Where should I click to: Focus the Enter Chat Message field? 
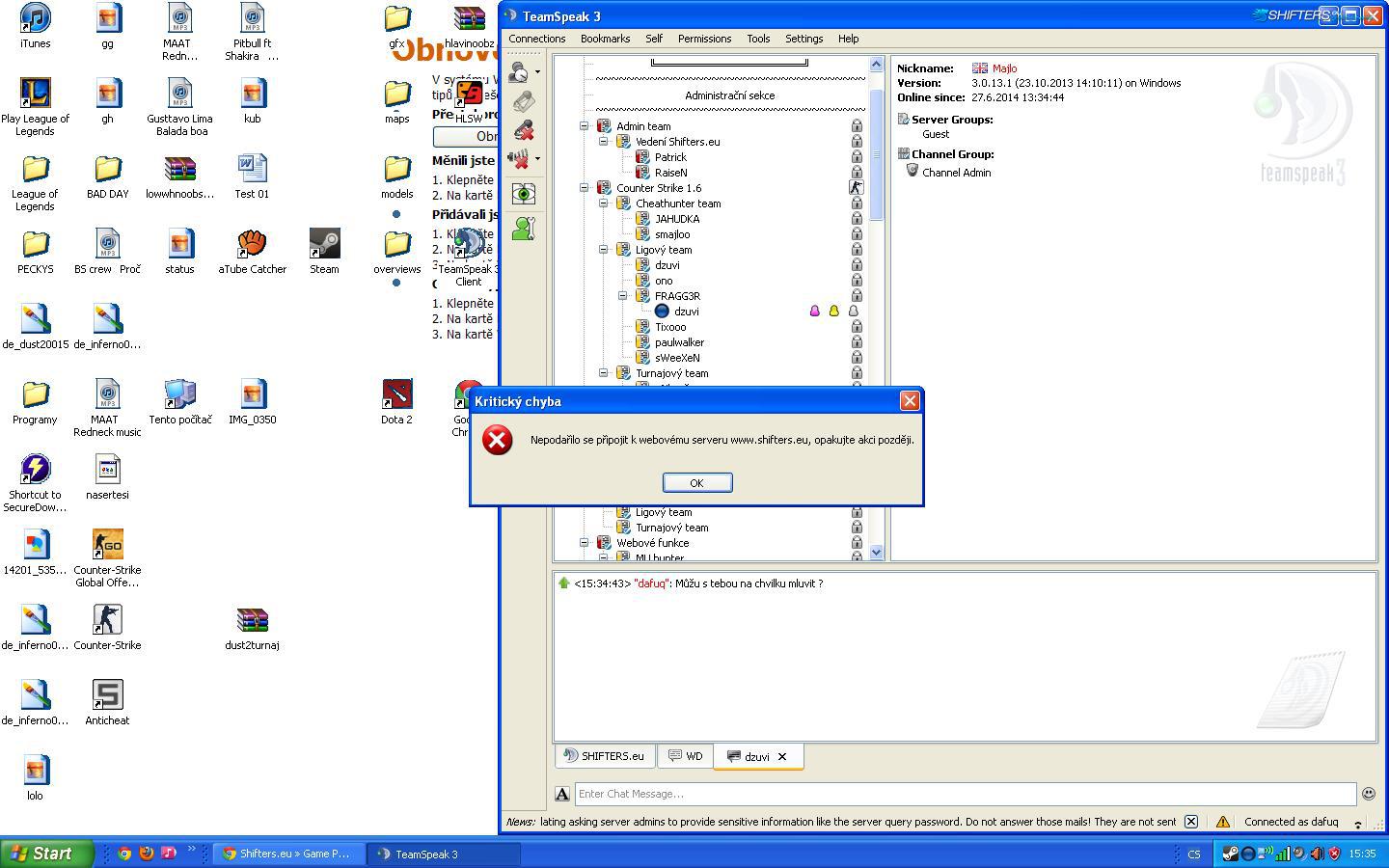(x=966, y=794)
